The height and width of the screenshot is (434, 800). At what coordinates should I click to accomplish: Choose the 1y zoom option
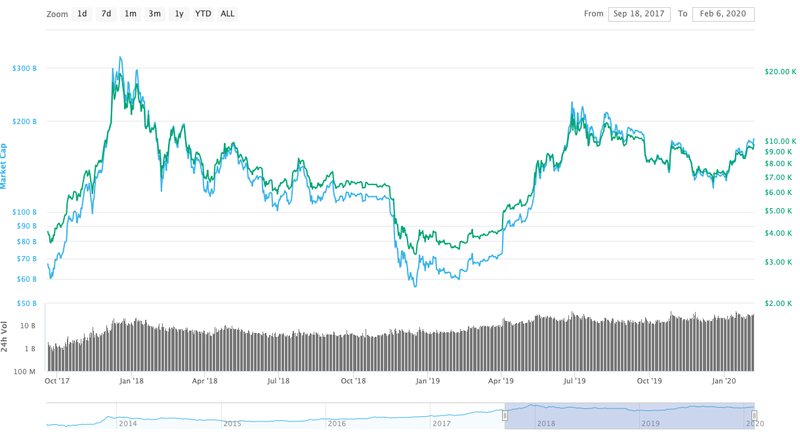[x=179, y=14]
